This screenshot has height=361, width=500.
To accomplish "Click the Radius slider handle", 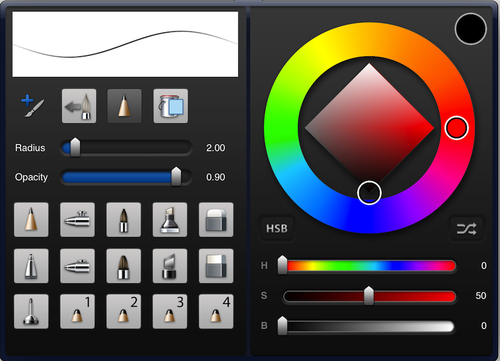I will [x=75, y=147].
